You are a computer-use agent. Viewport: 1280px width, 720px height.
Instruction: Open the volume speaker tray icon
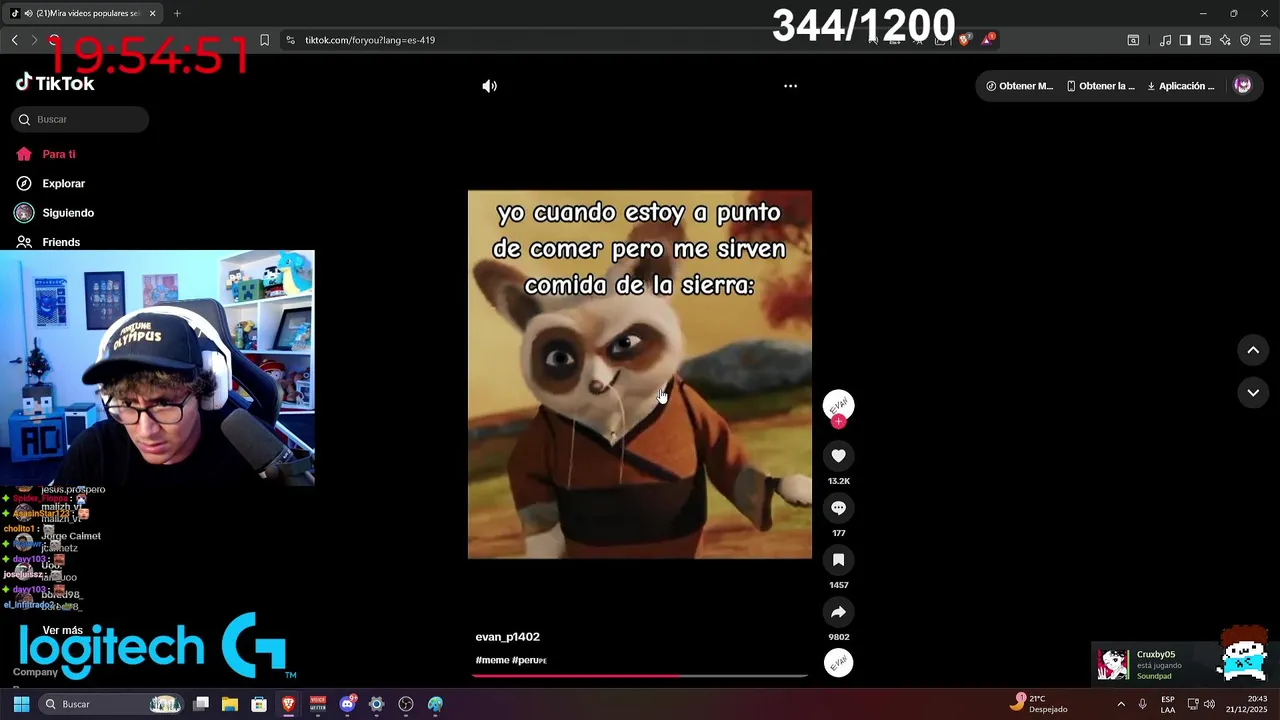tap(1210, 704)
